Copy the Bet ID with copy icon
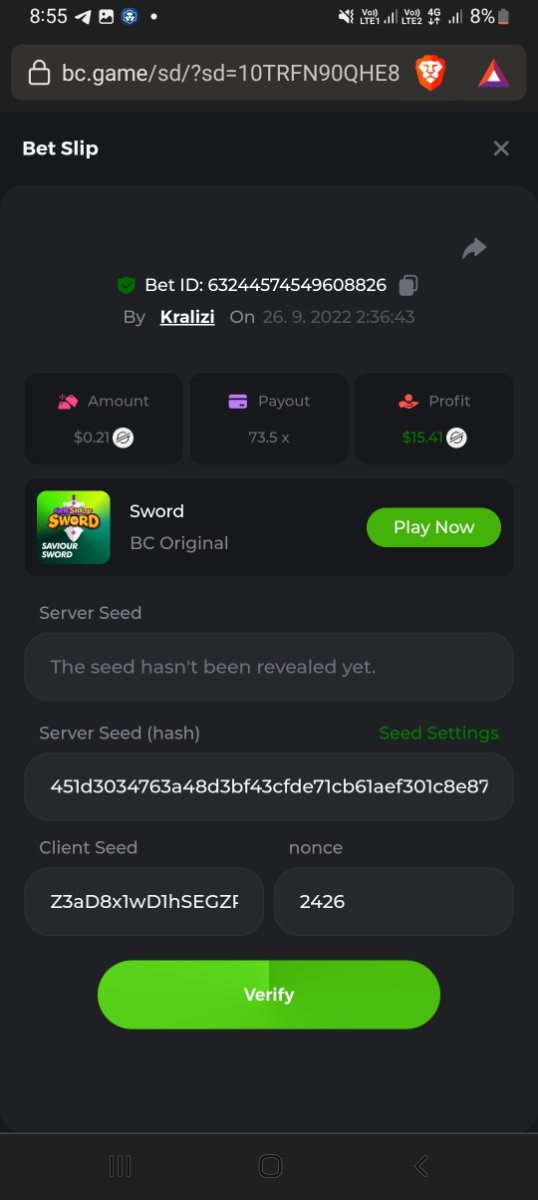Image resolution: width=538 pixels, height=1200 pixels. click(x=408, y=285)
